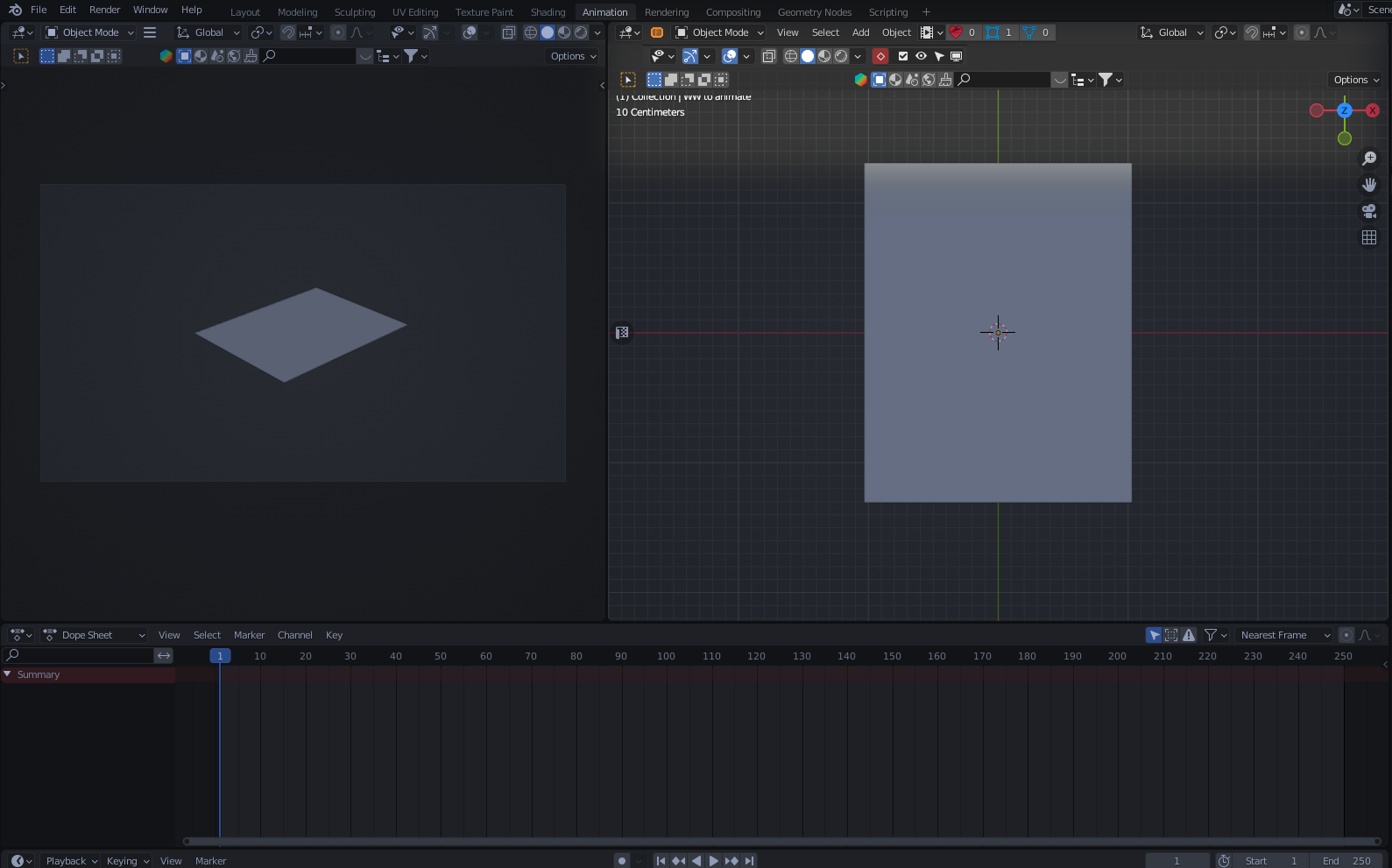Open the Nearest Frame snapping dropdown
1392x868 pixels.
1284,635
